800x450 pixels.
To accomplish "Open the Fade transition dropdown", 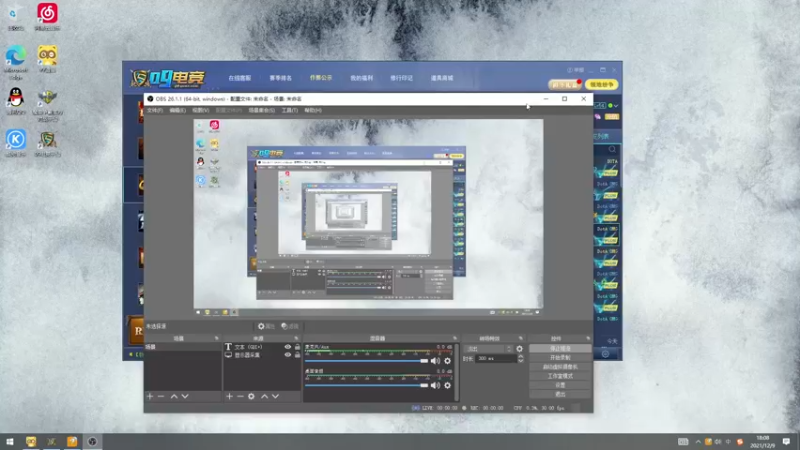I will tap(489, 349).
